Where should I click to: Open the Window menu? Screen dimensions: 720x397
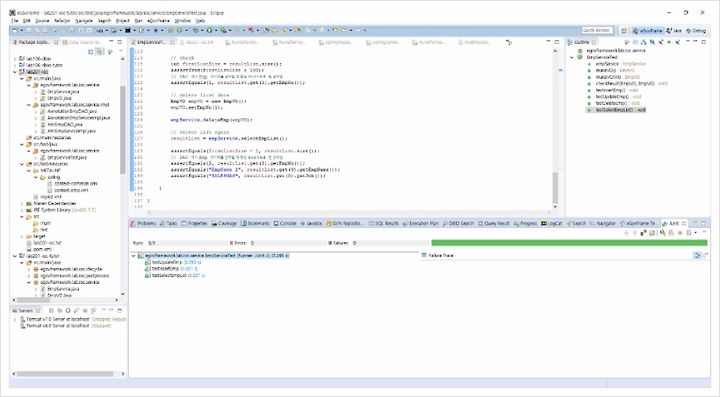182,21
